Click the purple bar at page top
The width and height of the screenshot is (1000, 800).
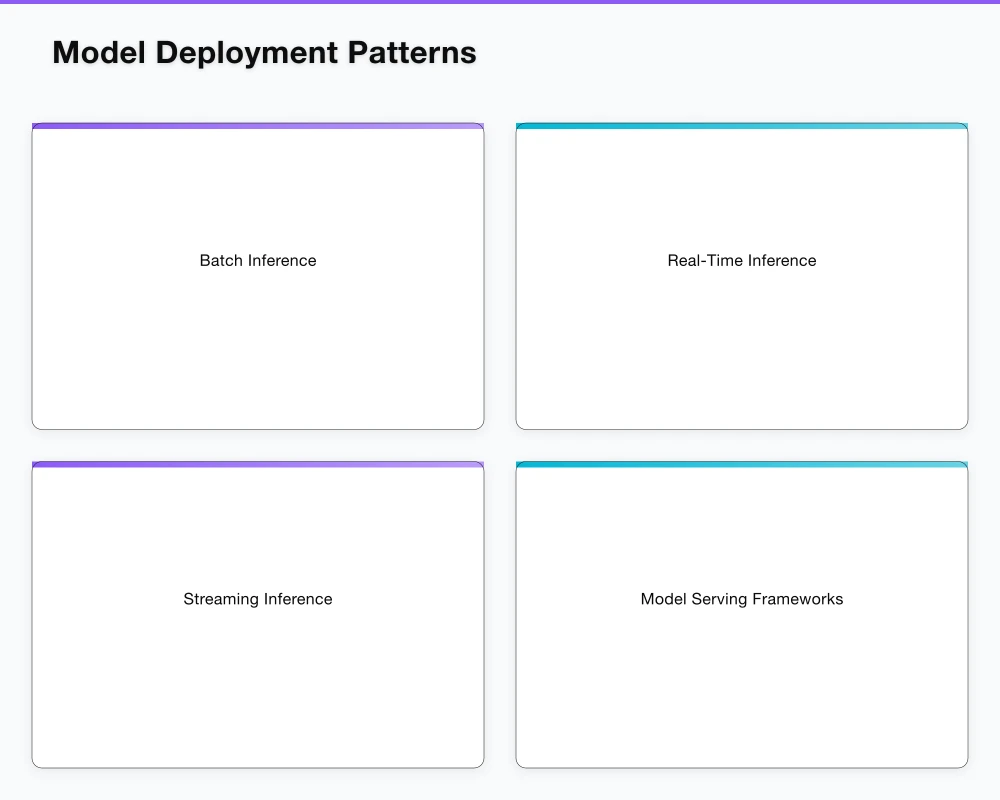click(x=500, y=2)
